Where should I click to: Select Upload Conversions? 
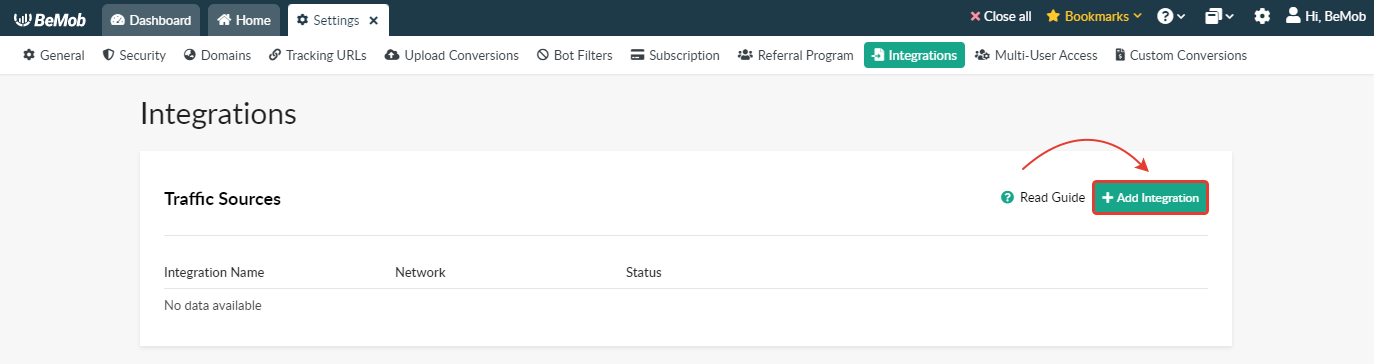click(x=451, y=55)
